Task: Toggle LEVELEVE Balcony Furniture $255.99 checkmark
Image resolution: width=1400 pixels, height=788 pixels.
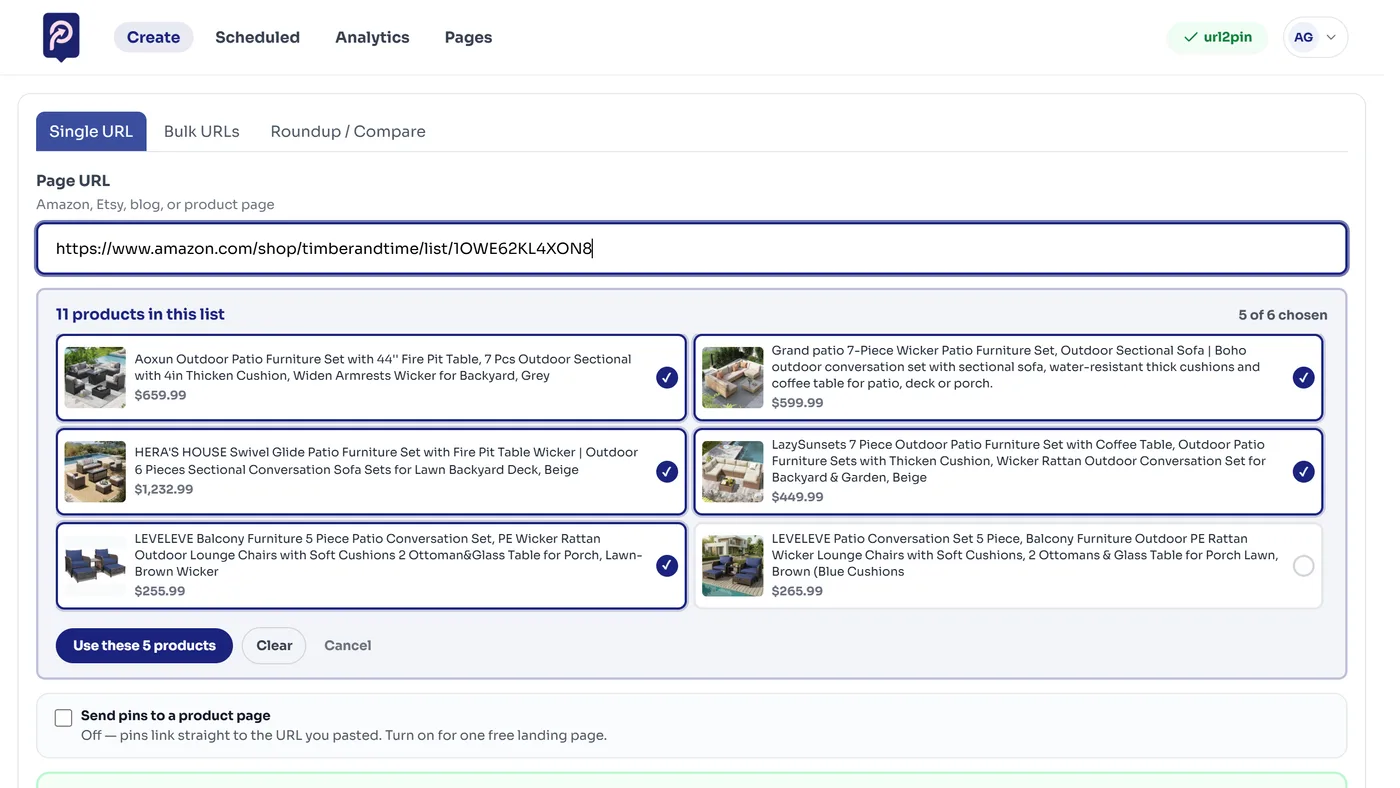Action: click(x=667, y=566)
